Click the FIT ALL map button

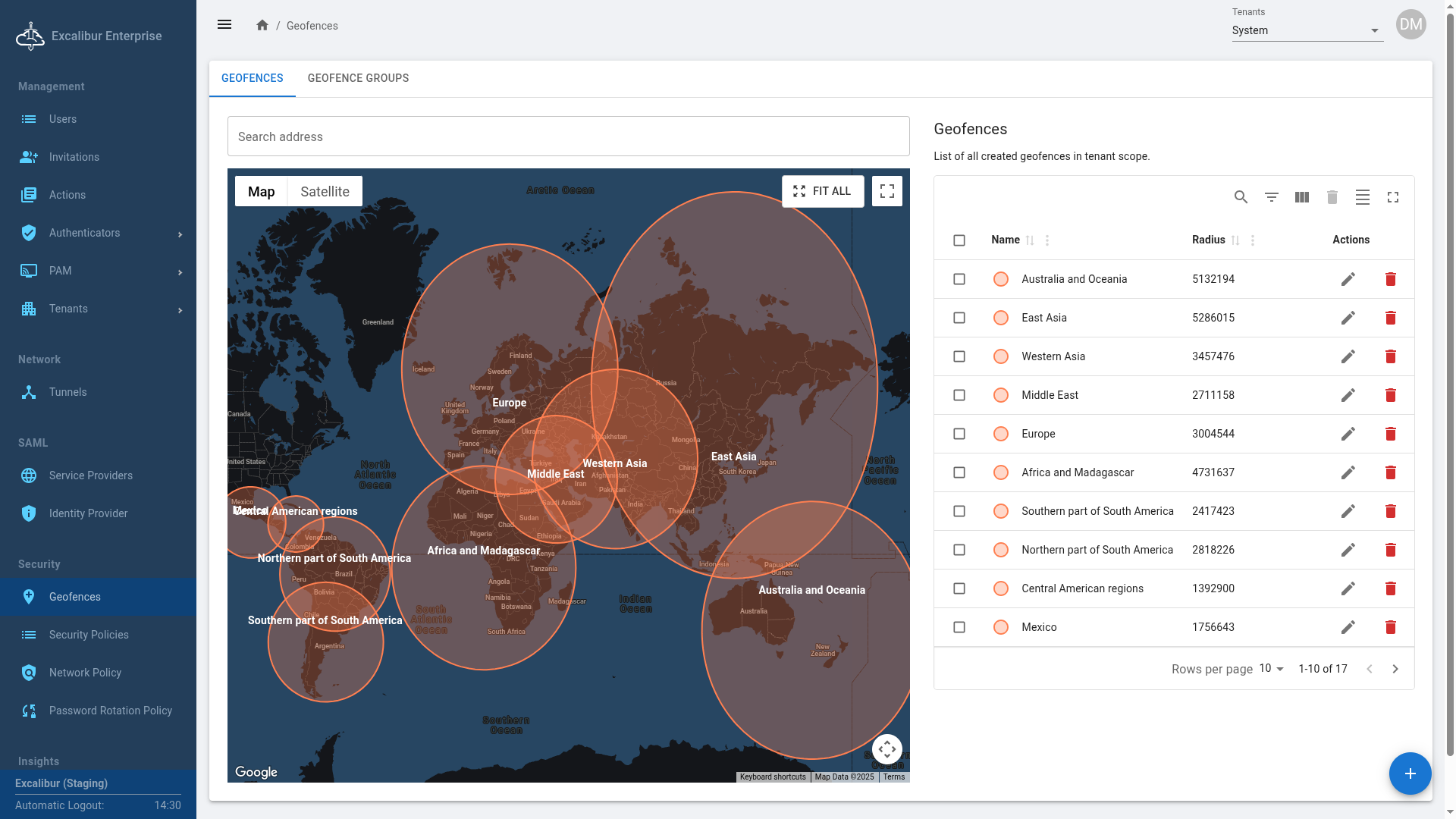(x=823, y=191)
